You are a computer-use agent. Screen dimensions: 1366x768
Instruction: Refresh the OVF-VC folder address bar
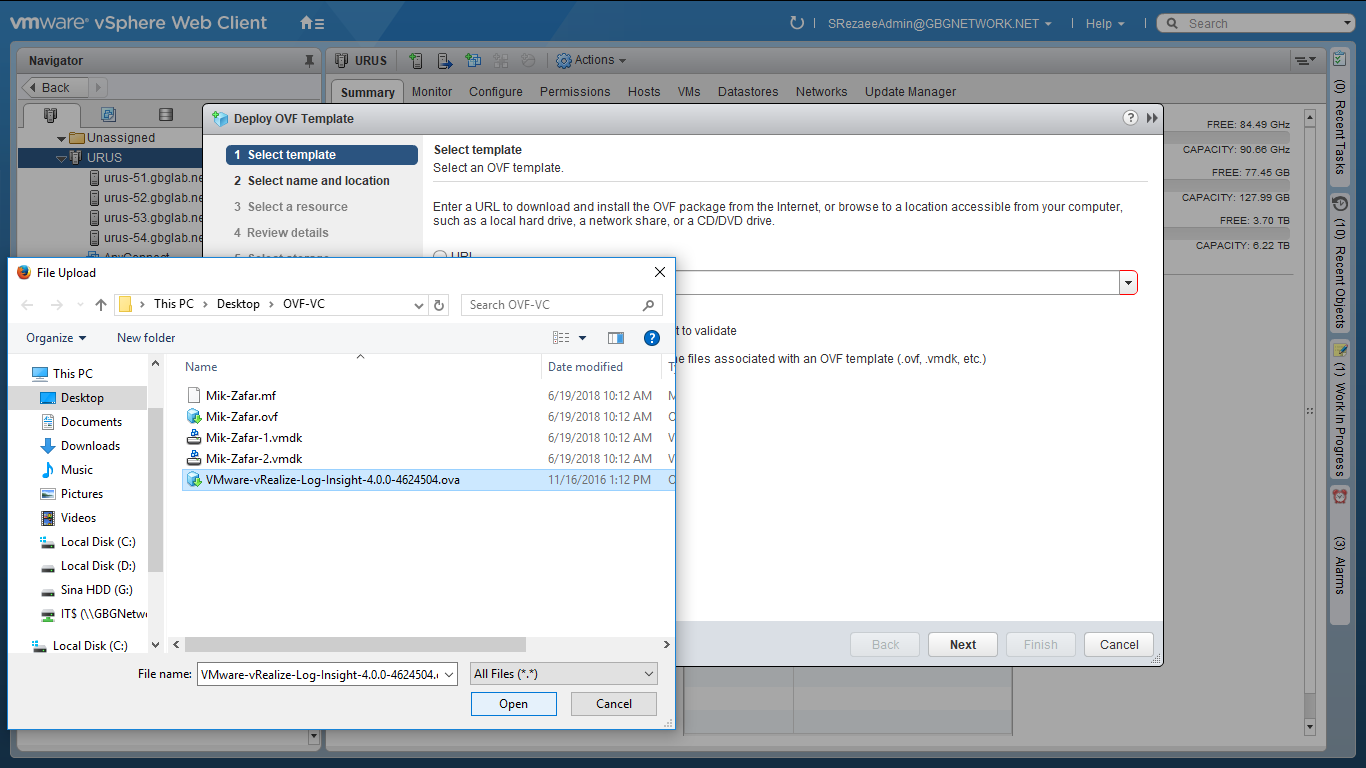[x=440, y=305]
